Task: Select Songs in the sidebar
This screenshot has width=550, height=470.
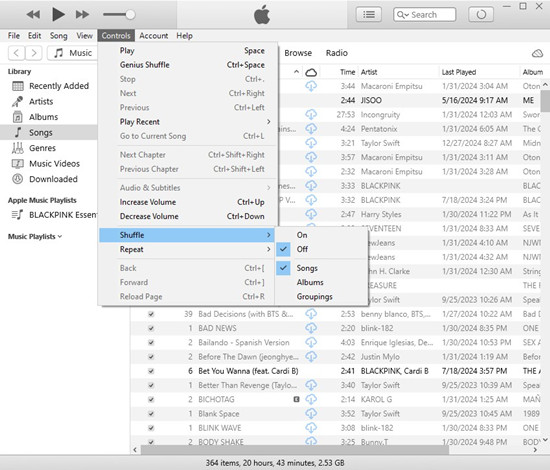Action: (48, 133)
